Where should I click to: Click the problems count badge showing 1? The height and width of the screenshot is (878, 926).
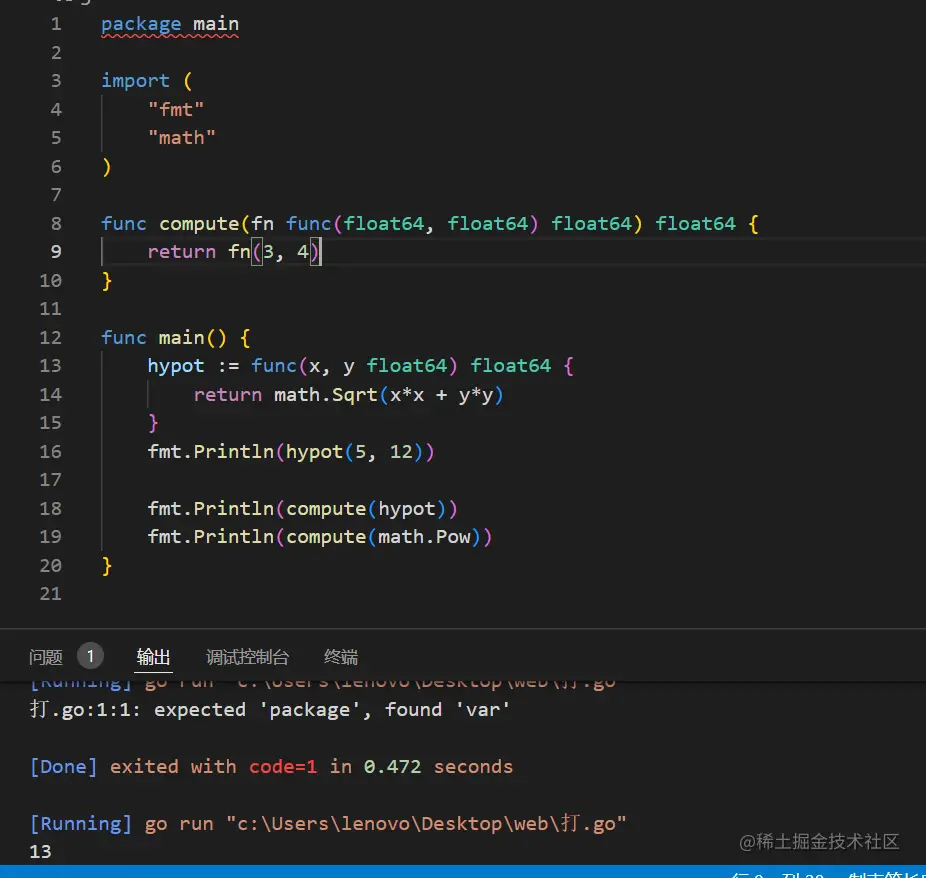[90, 656]
